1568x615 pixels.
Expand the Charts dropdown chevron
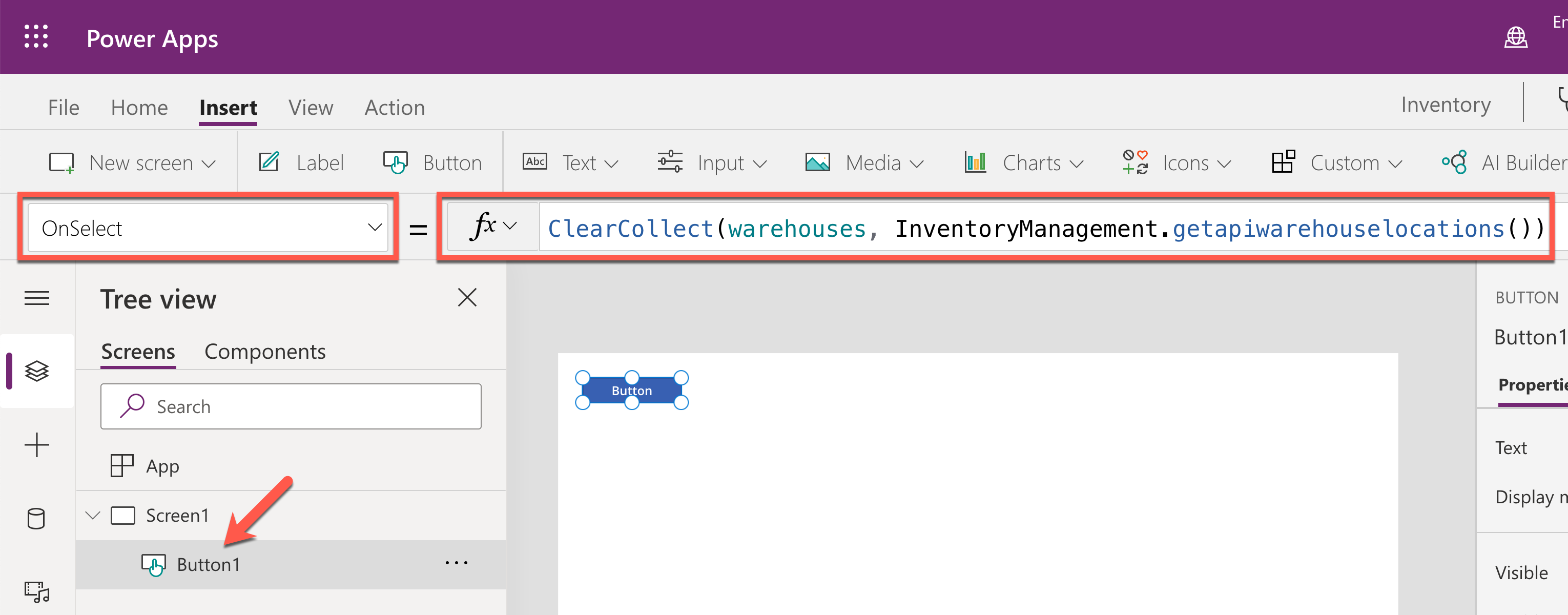[x=1077, y=164]
